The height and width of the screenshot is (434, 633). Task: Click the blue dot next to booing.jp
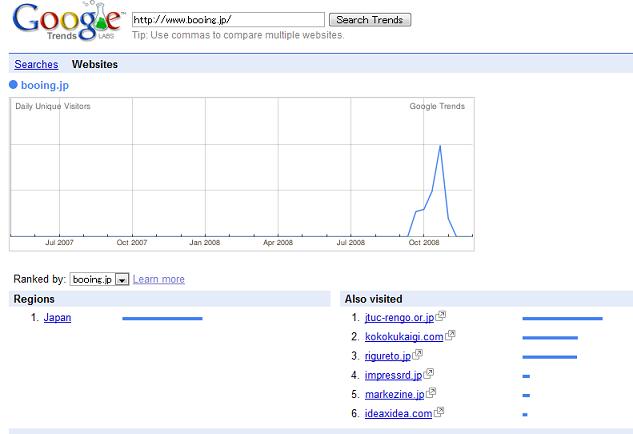tap(13, 85)
